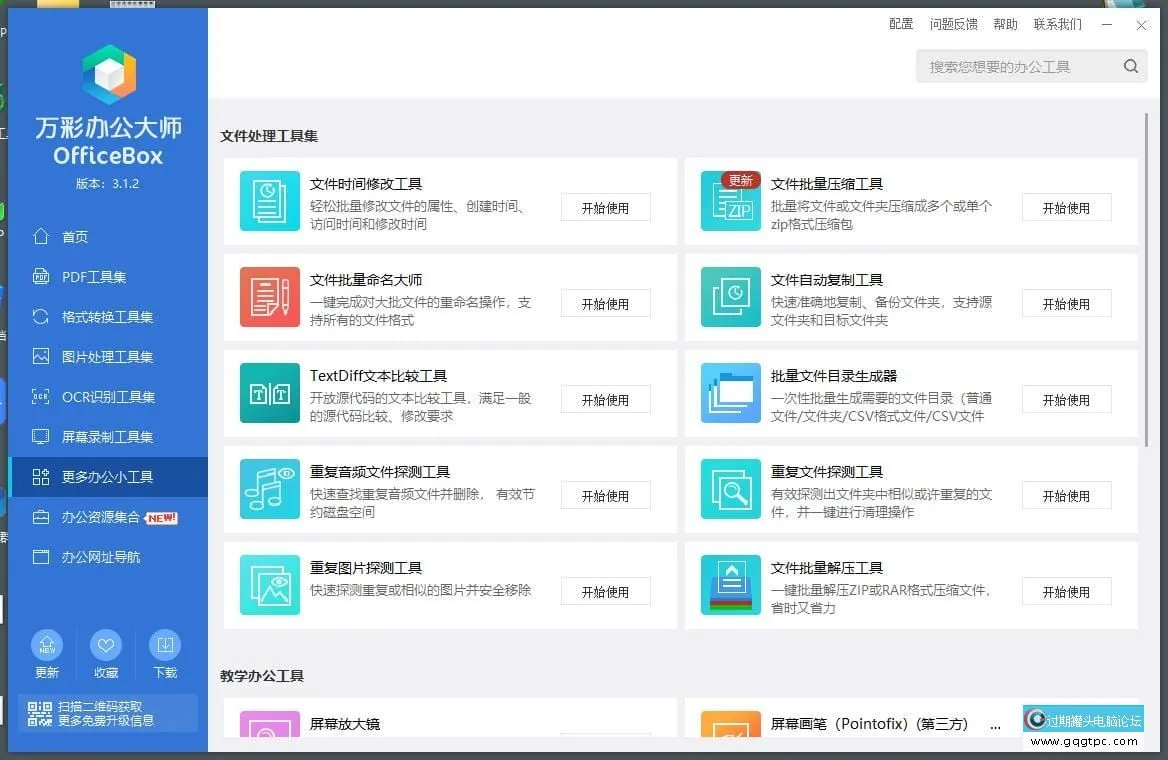Click the search magnifier in the search bar
Image resolution: width=1168 pixels, height=760 pixels.
coord(1130,65)
